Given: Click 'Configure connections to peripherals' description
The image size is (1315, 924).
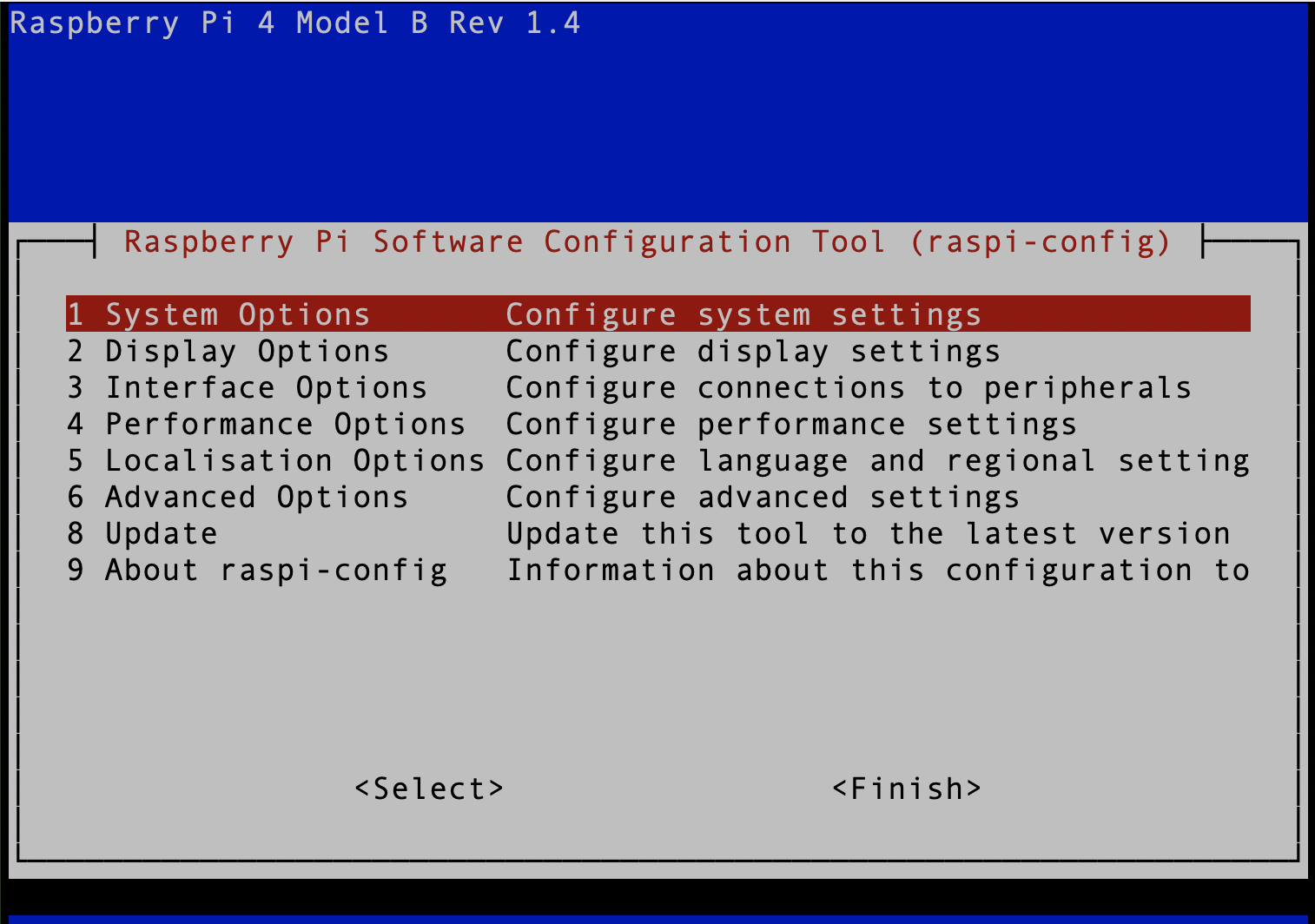Looking at the screenshot, I should 849,388.
